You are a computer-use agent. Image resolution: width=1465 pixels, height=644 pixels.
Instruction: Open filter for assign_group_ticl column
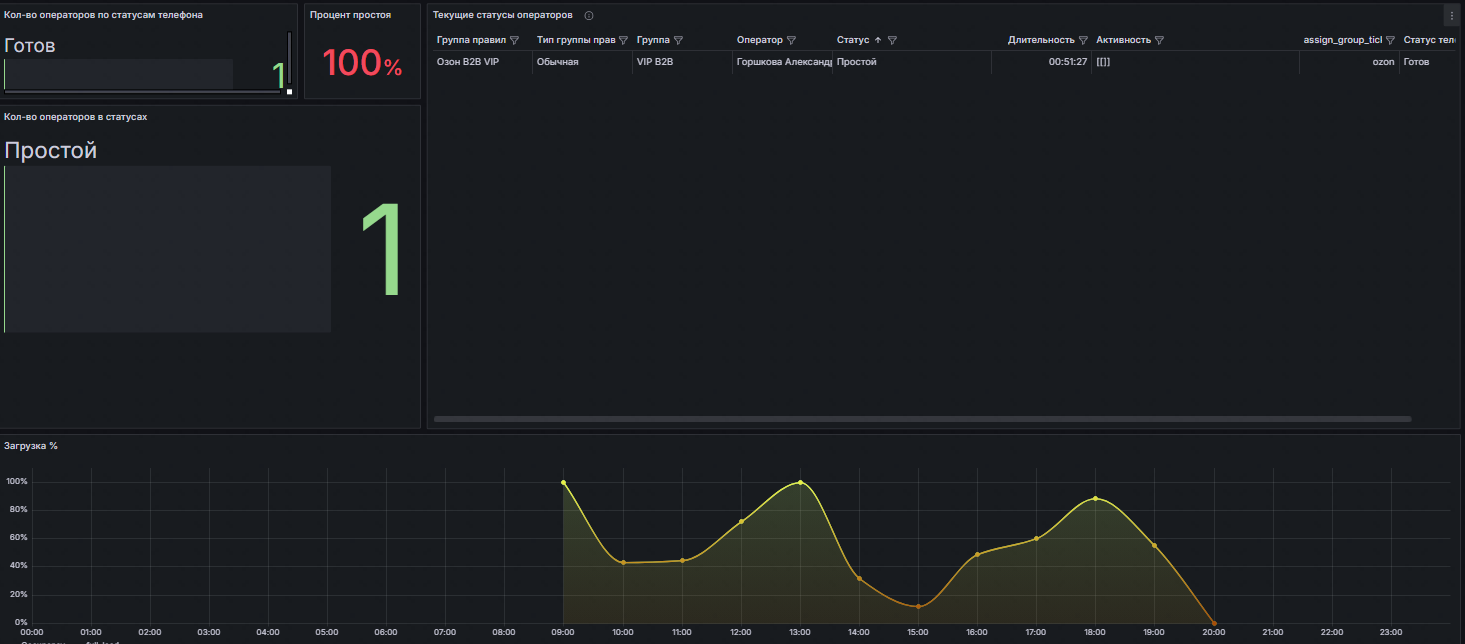tap(1390, 40)
